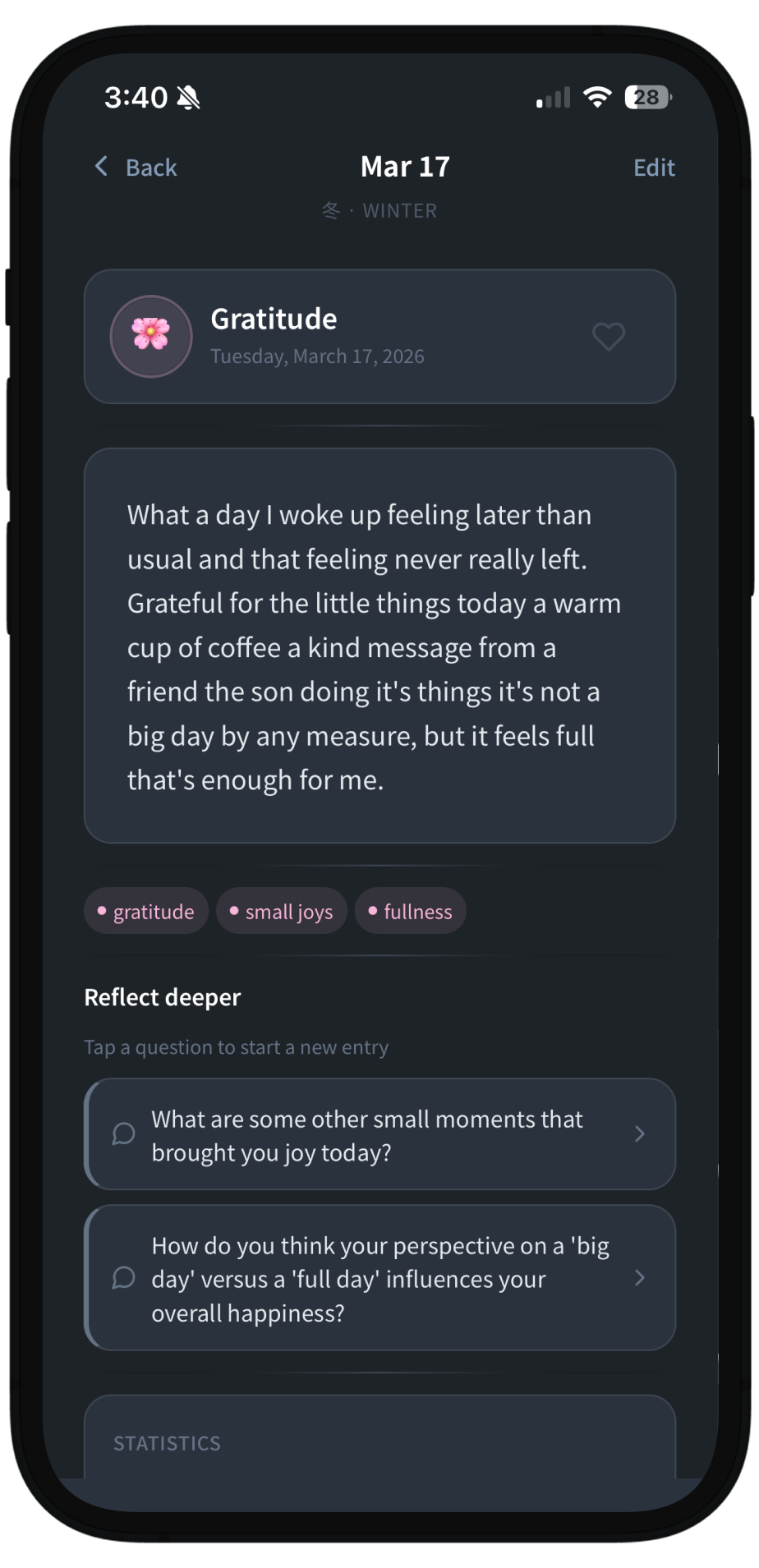Viewport: 759px width, 1568px height.
Task: Start an entry from the small moments joy question
Action: 367,1135
